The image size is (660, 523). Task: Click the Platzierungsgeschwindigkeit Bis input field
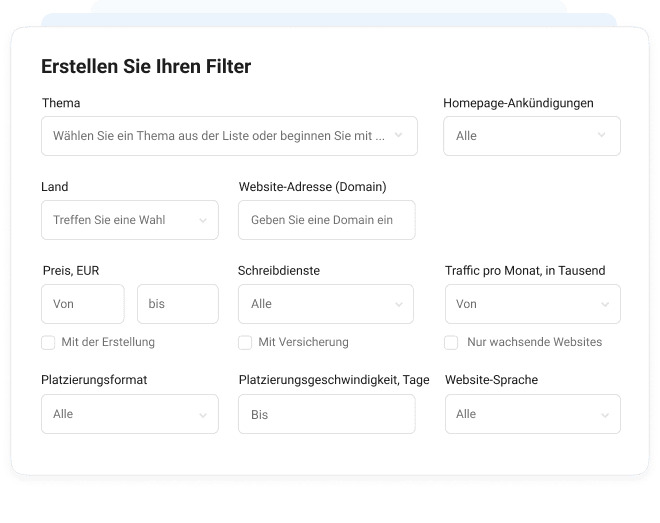pos(327,414)
